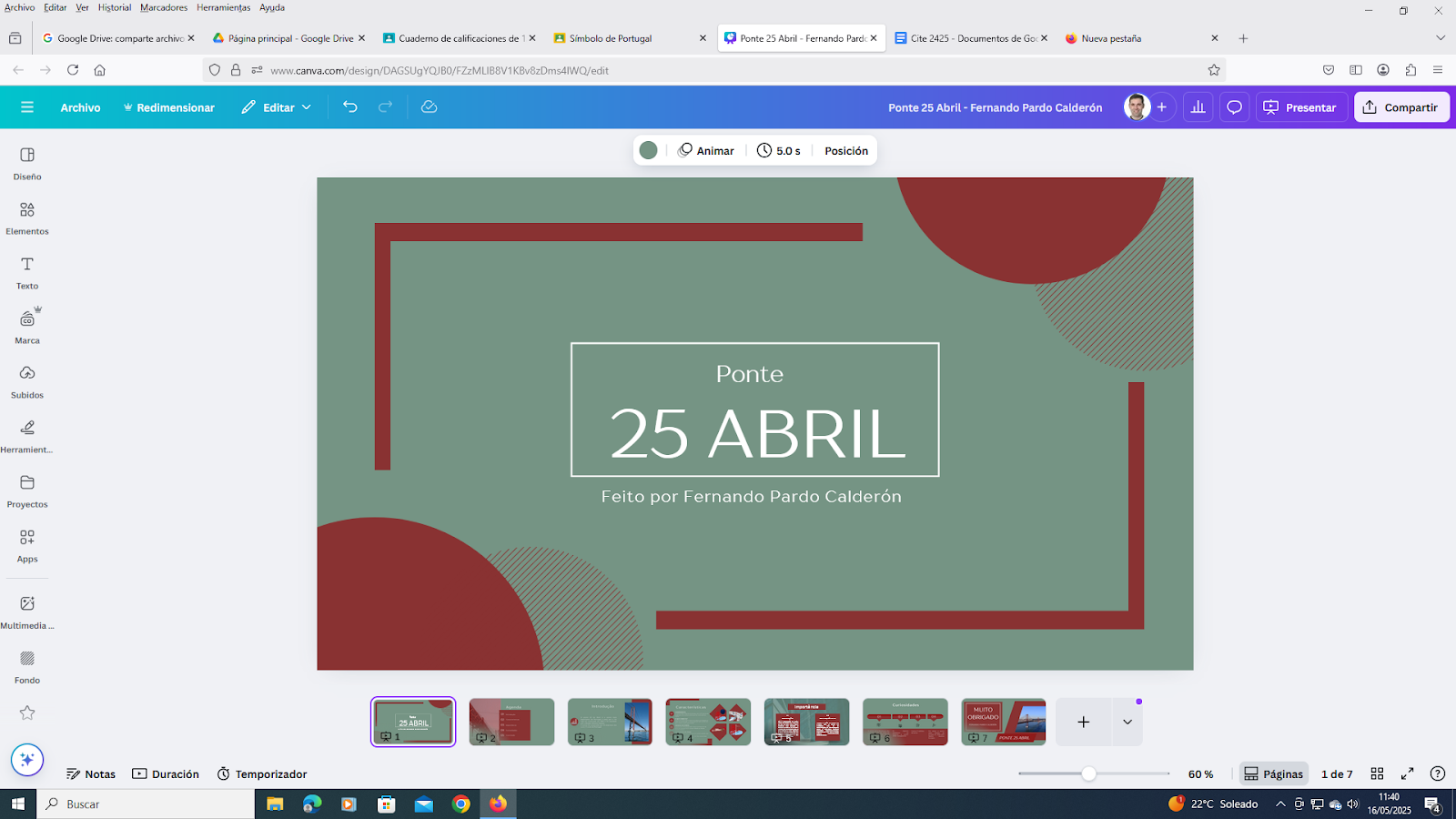
Task: Open the Archivo menu in Firefox menubar
Action: tap(19, 7)
